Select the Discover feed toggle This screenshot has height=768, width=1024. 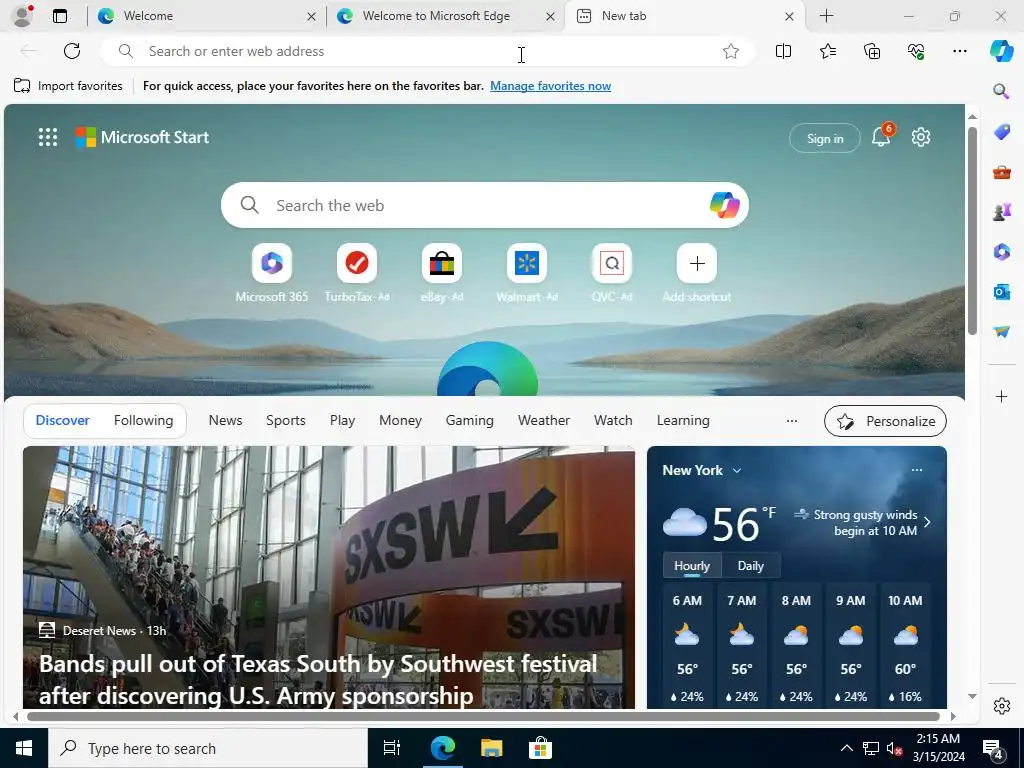(63, 421)
